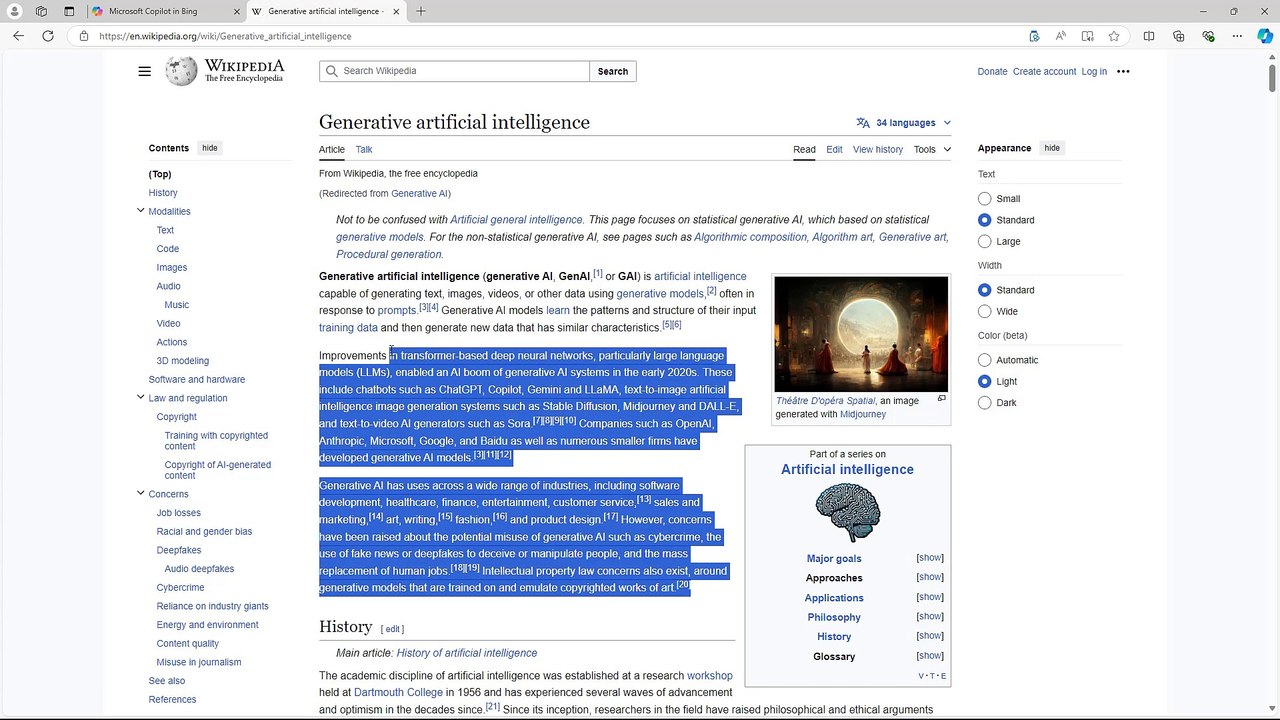Open the Edit tab
The width and height of the screenshot is (1280, 720).
click(834, 149)
